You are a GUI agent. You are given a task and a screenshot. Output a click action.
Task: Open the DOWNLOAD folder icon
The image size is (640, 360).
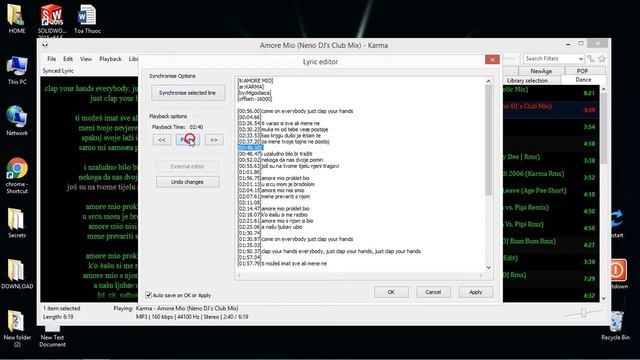coord(17,274)
